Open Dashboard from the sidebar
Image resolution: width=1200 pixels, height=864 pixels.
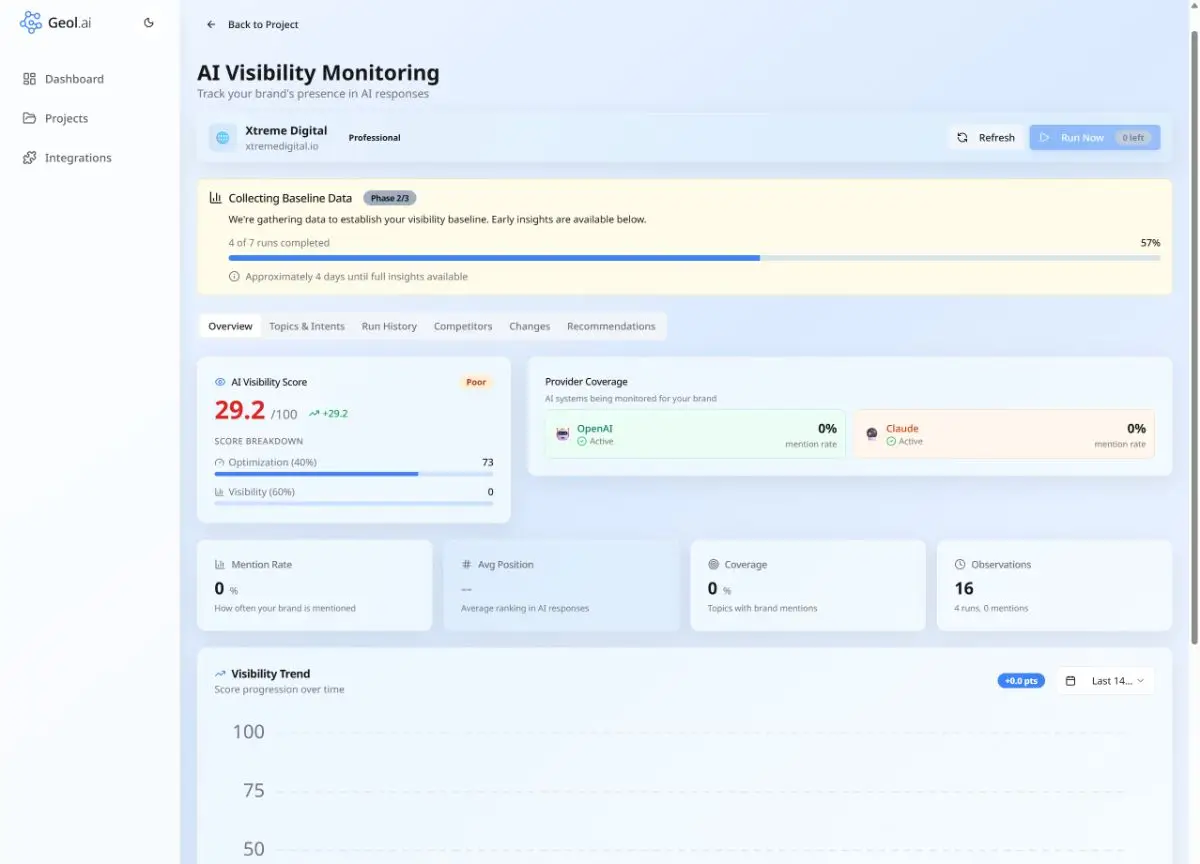click(x=74, y=79)
